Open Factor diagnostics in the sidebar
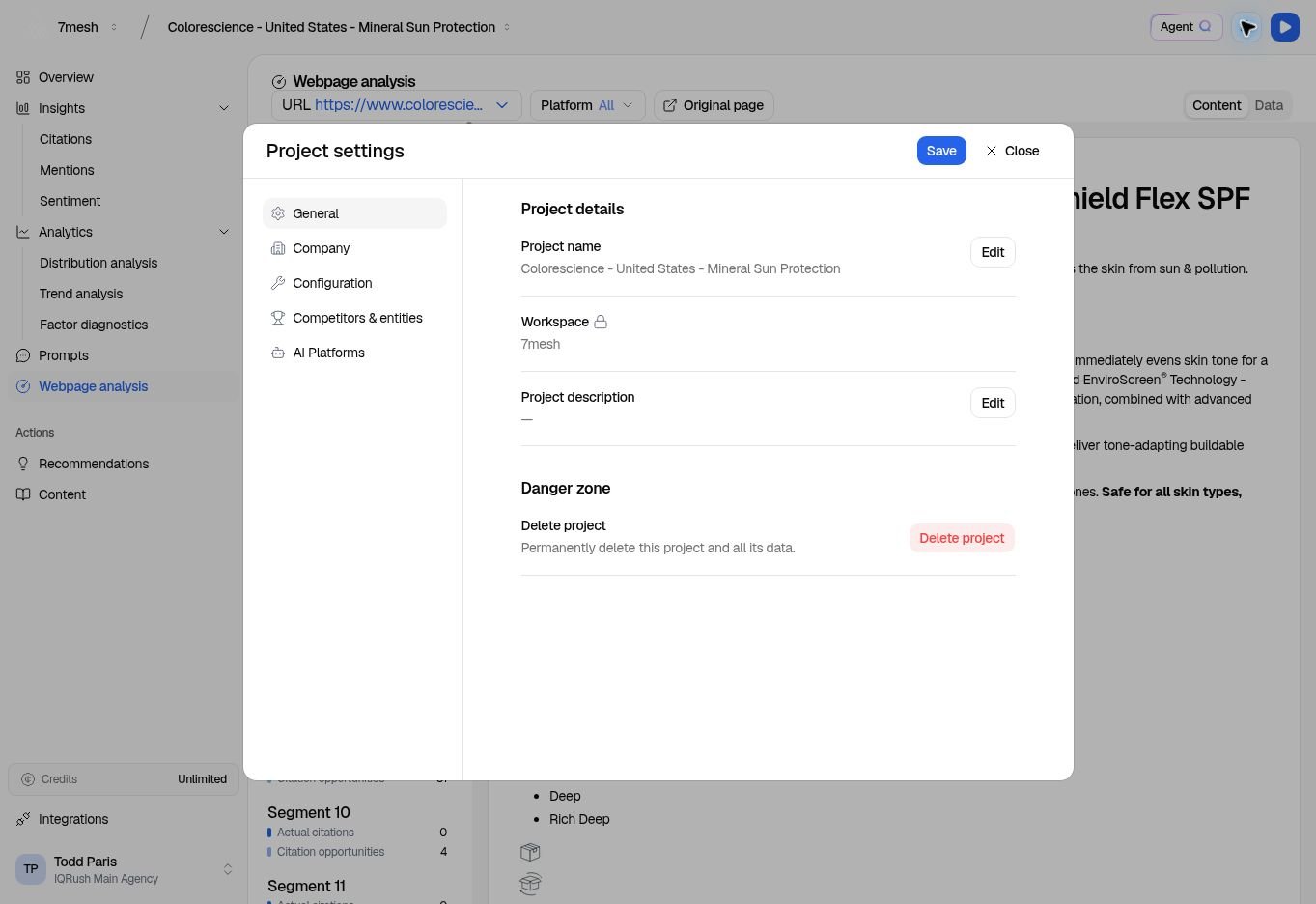1316x904 pixels. [94, 325]
